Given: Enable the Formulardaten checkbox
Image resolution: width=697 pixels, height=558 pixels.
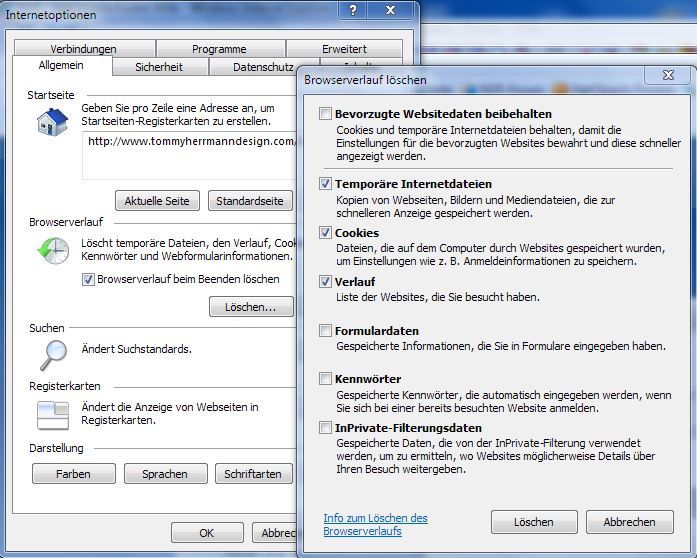Looking at the screenshot, I should pyautogui.click(x=325, y=330).
